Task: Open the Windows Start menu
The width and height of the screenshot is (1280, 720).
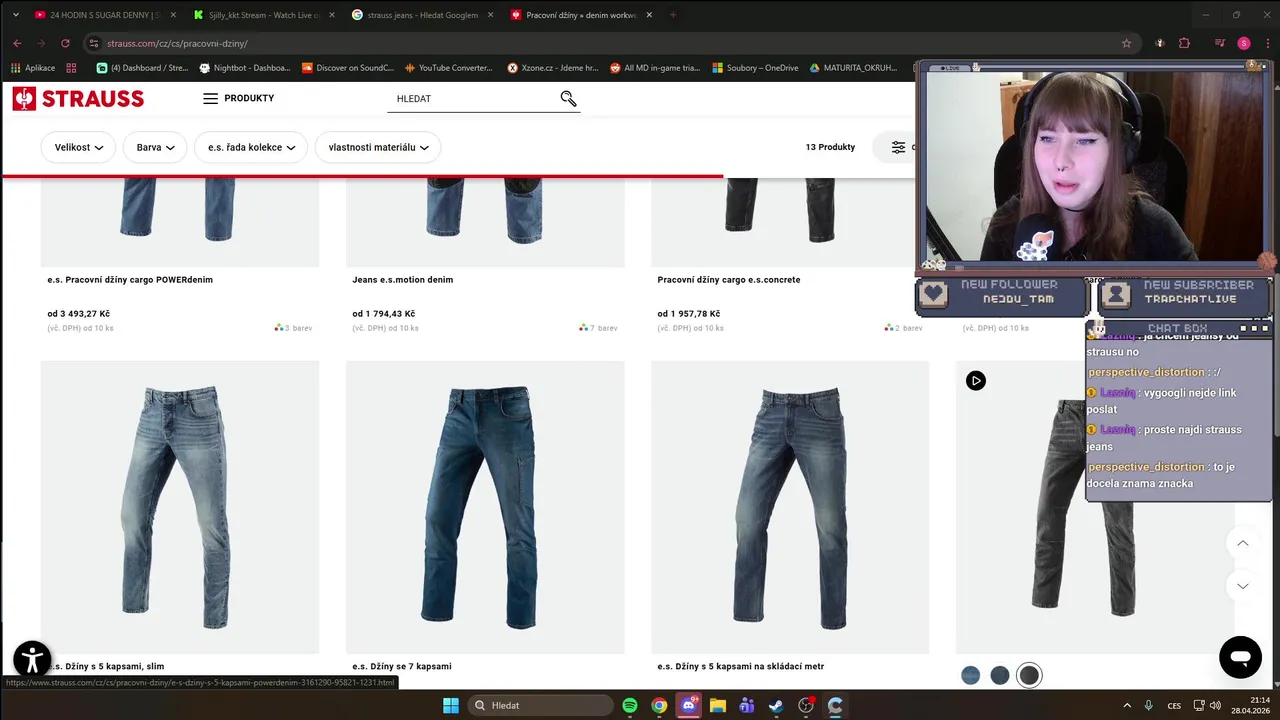Action: [451, 705]
